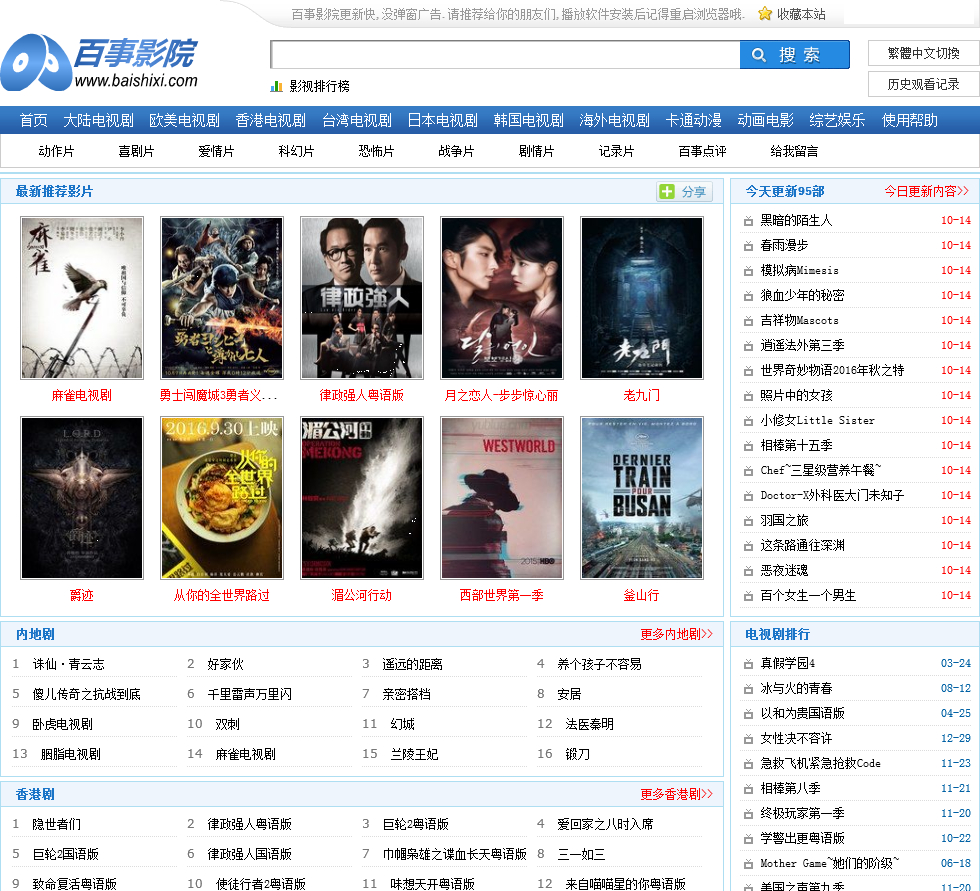
Task: Open 历史观看记录 viewing history
Action: [x=923, y=84]
